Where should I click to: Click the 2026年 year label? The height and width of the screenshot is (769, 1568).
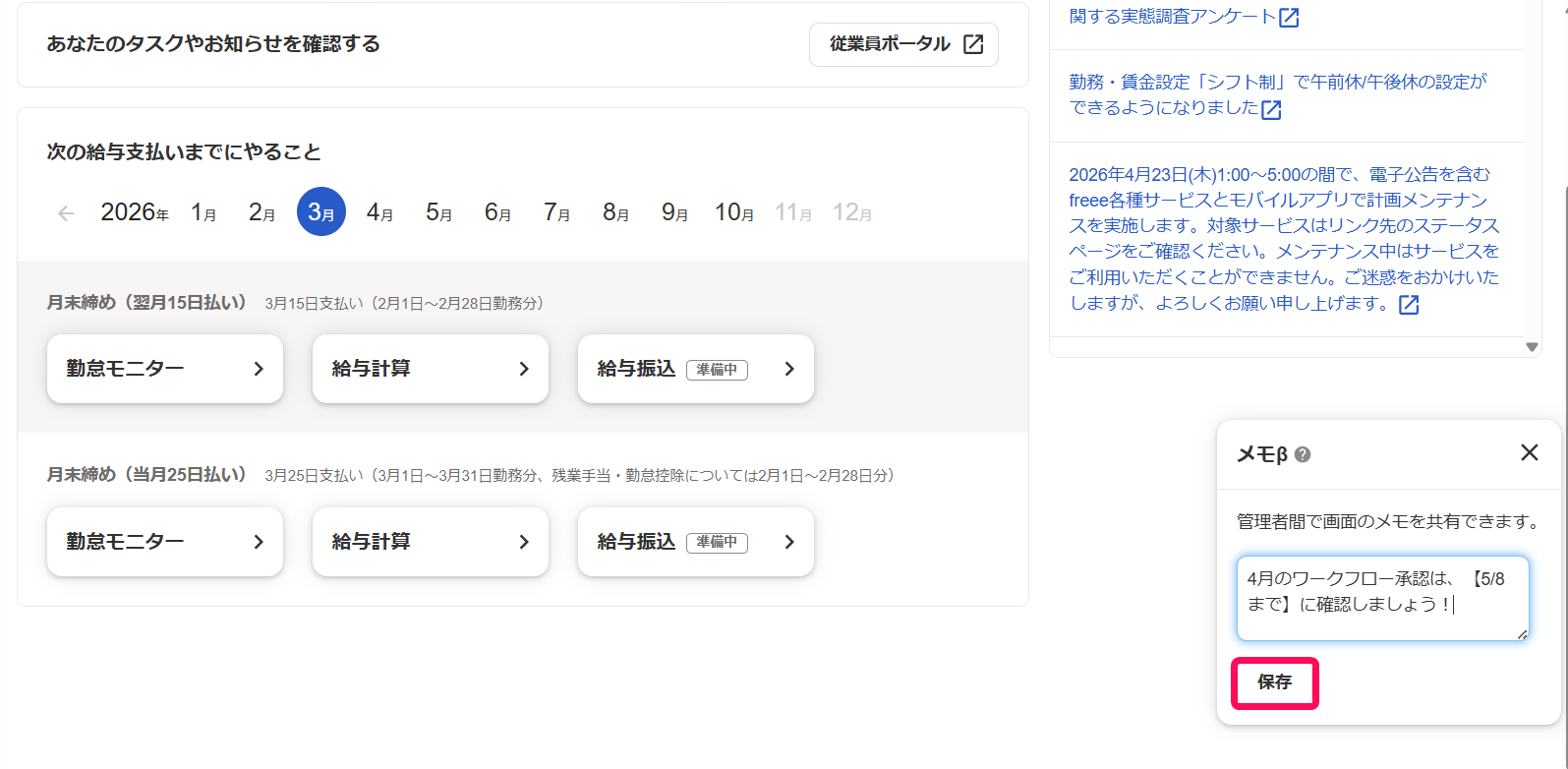pos(135,212)
